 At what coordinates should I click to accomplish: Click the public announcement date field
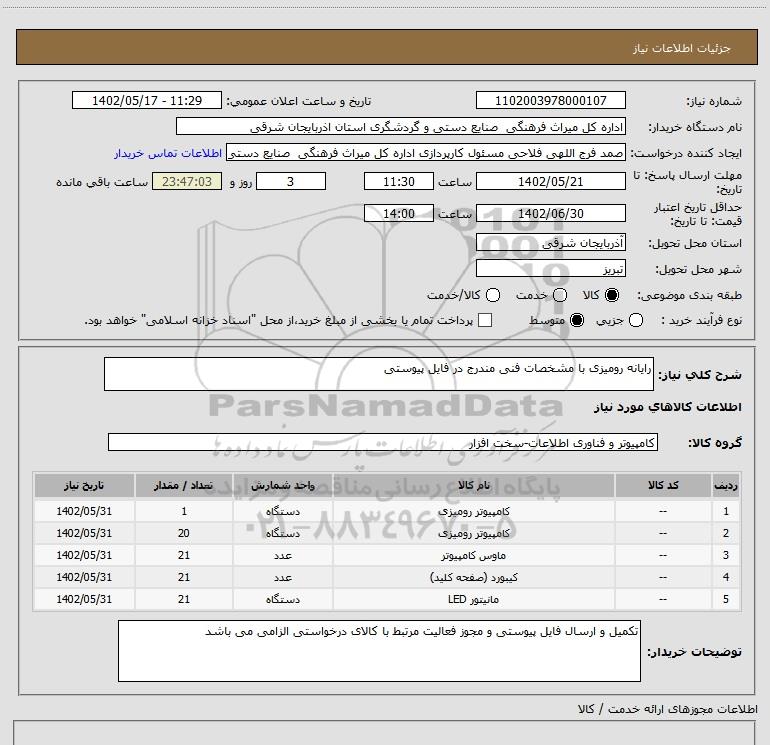pyautogui.click(x=147, y=100)
